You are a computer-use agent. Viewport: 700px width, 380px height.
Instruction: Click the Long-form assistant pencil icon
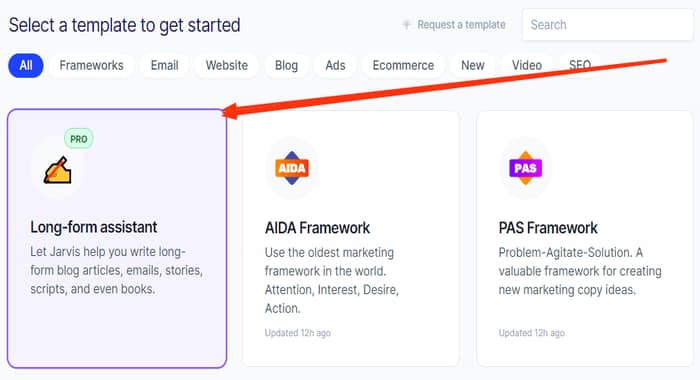tap(57, 170)
